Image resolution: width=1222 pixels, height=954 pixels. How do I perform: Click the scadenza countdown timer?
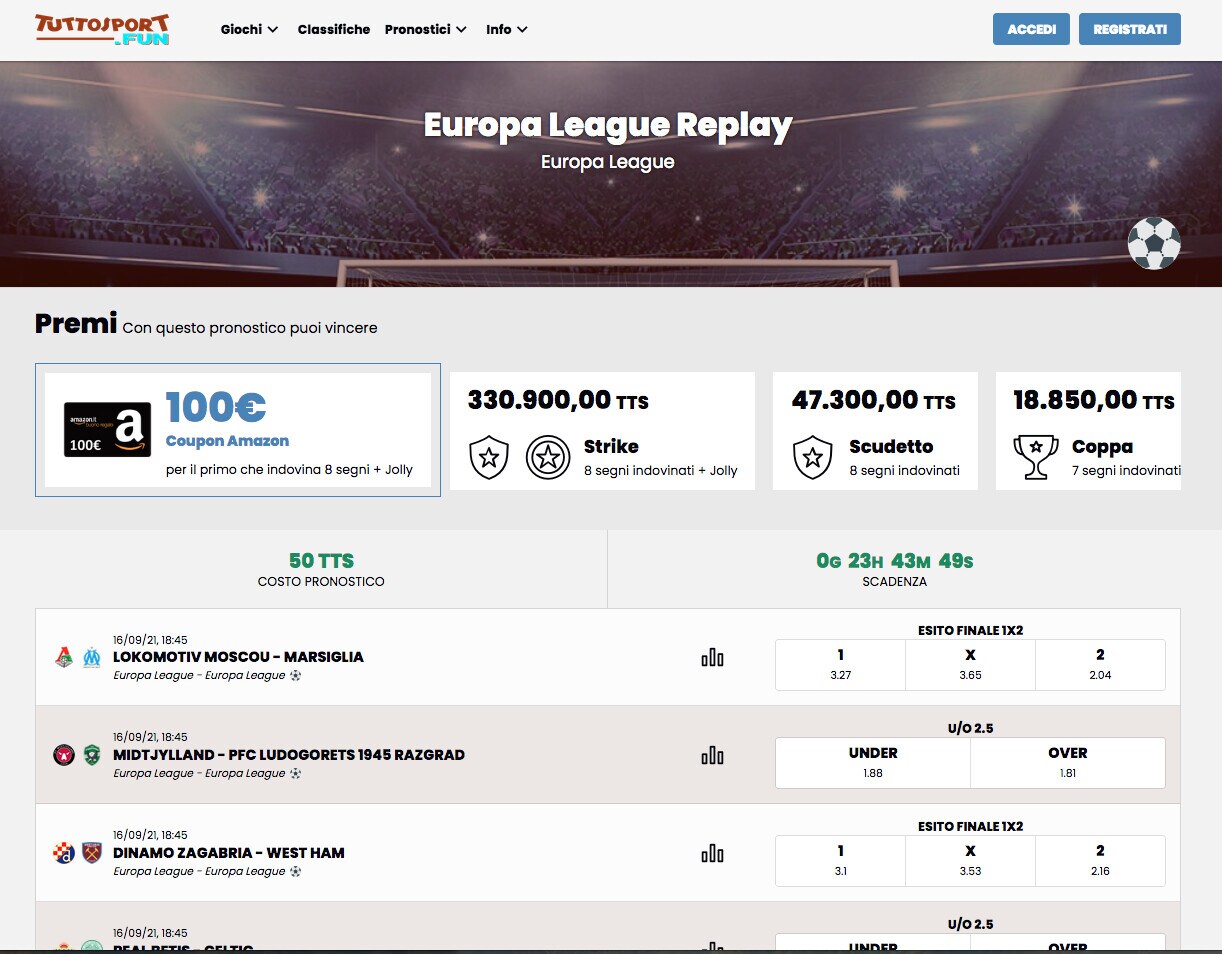coord(895,561)
